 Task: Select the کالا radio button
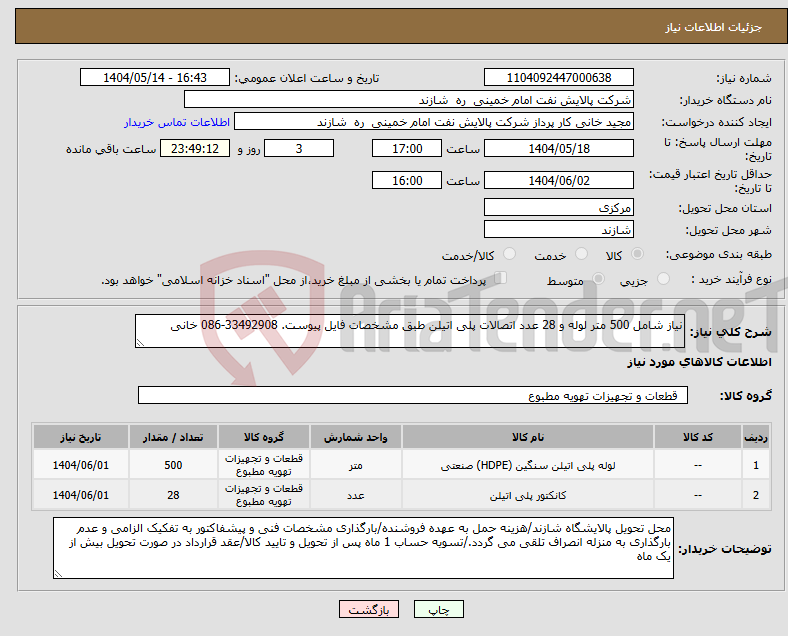(637, 254)
